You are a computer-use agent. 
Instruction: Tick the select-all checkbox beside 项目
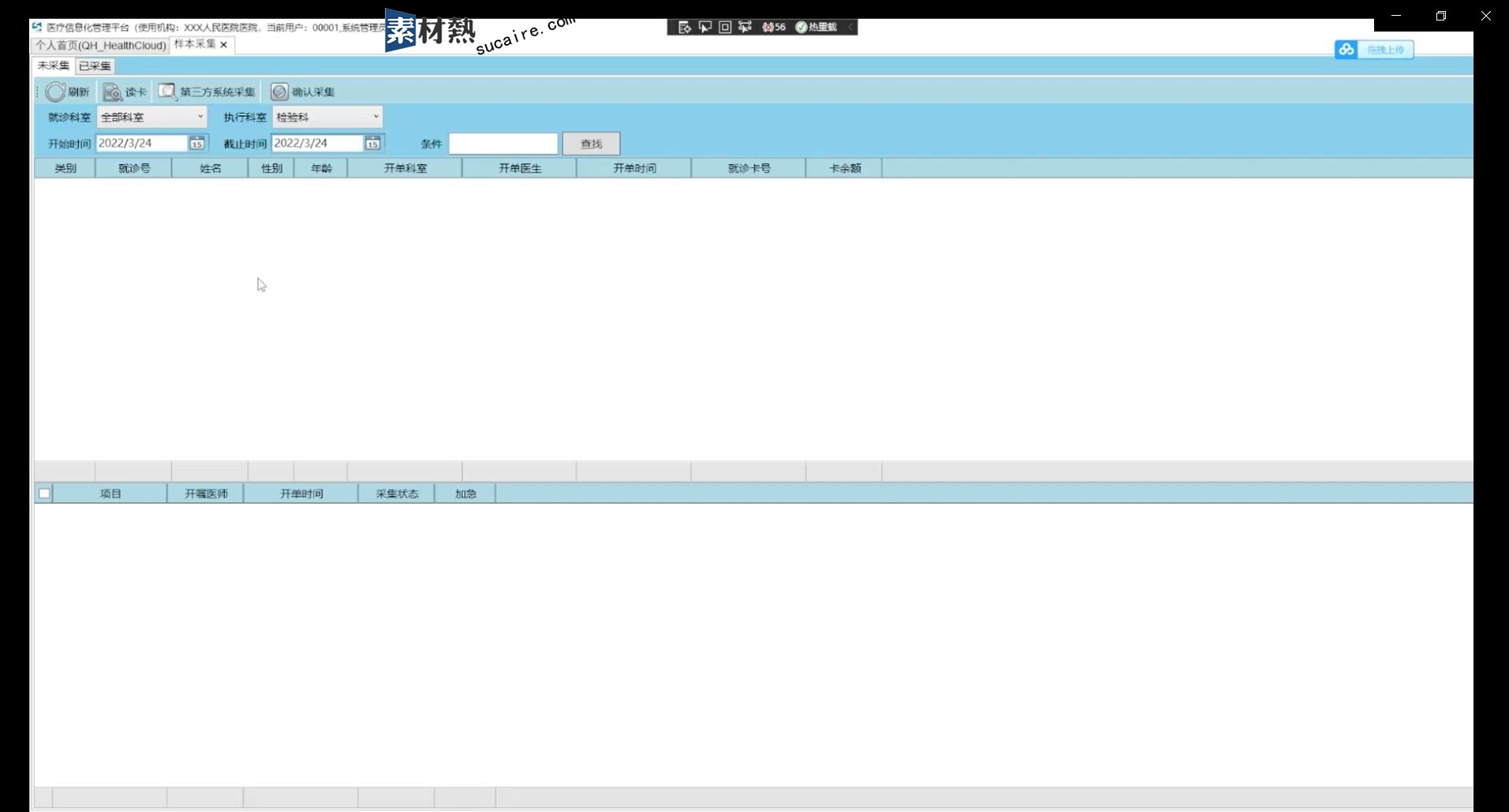pyautogui.click(x=44, y=494)
